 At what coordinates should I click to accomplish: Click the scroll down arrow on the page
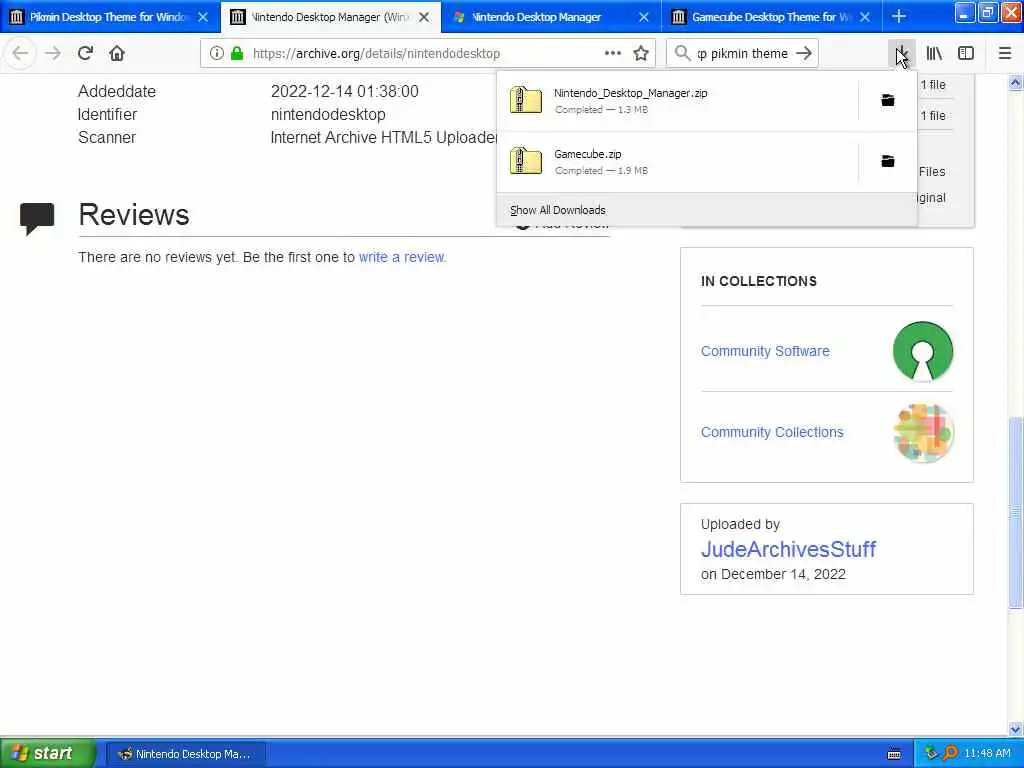[1016, 729]
